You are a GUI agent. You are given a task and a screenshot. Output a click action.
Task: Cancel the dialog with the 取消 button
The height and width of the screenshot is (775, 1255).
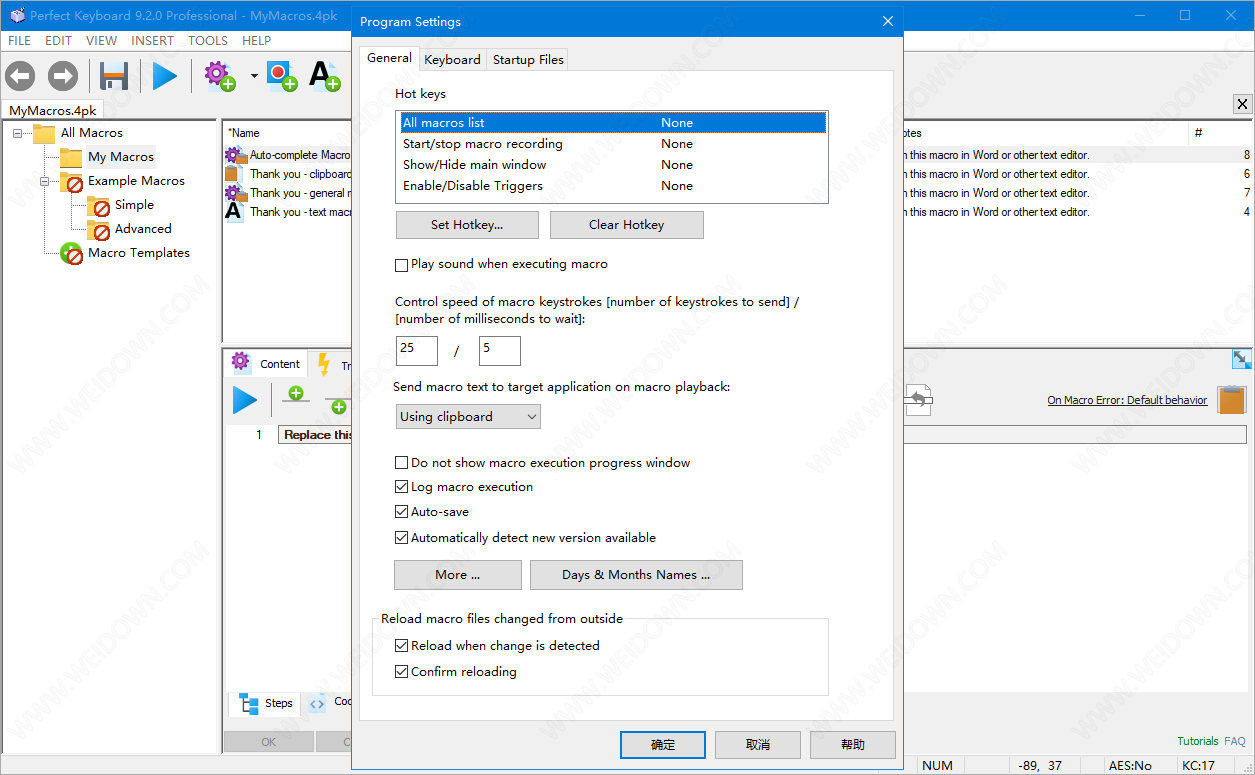758,745
